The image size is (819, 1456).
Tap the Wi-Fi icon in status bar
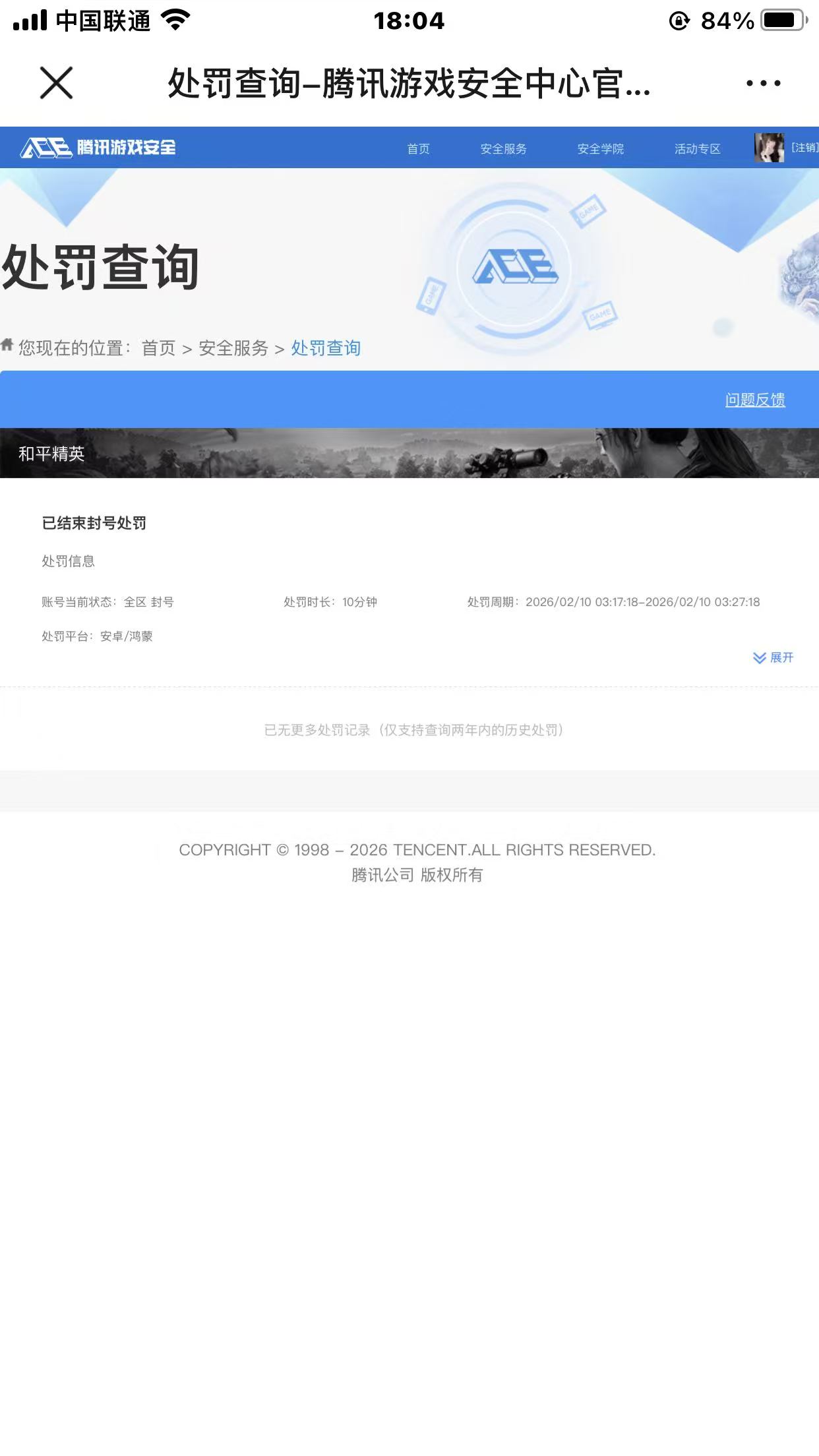175,20
